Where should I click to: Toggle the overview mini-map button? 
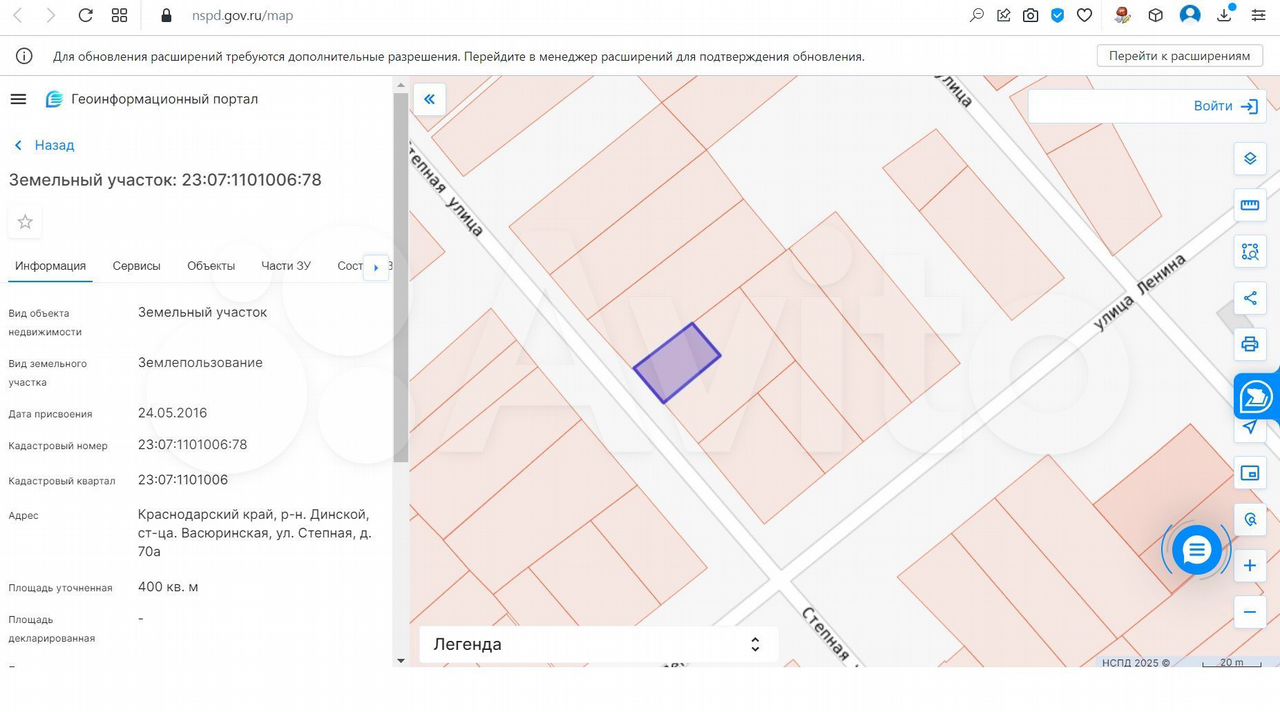1249,473
